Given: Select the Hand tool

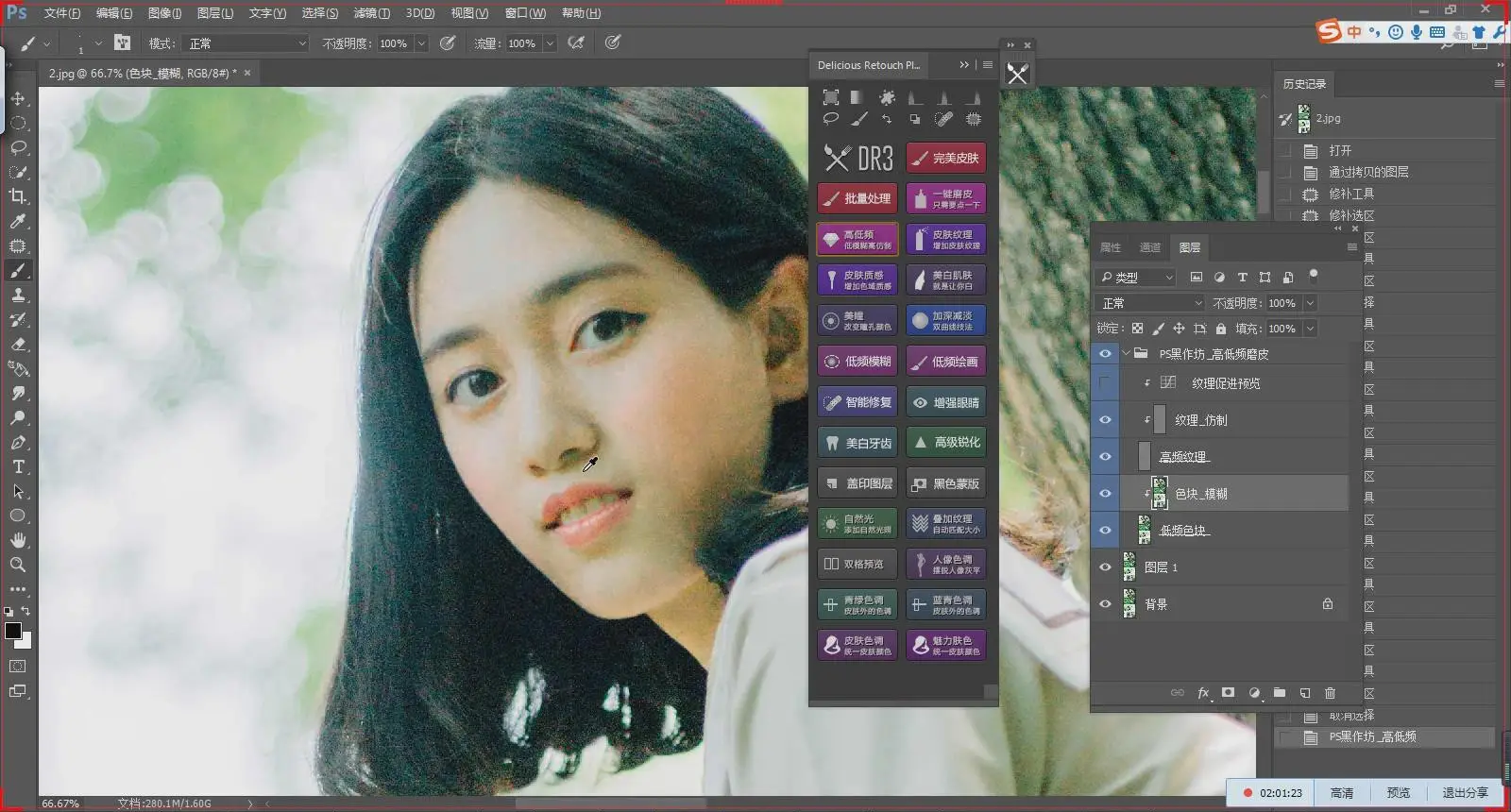Looking at the screenshot, I should [x=18, y=540].
